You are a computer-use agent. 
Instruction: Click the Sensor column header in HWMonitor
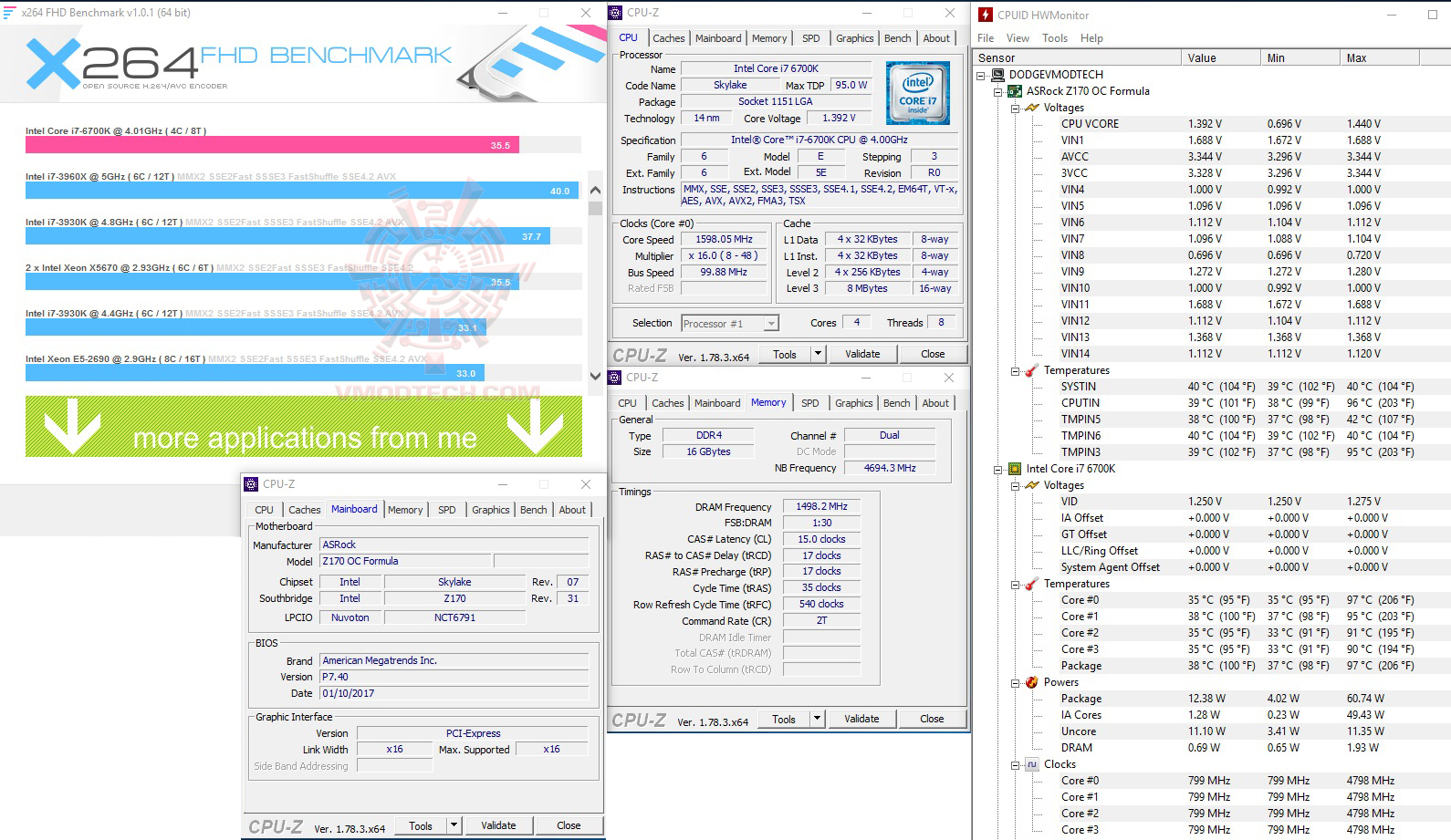(x=1076, y=57)
